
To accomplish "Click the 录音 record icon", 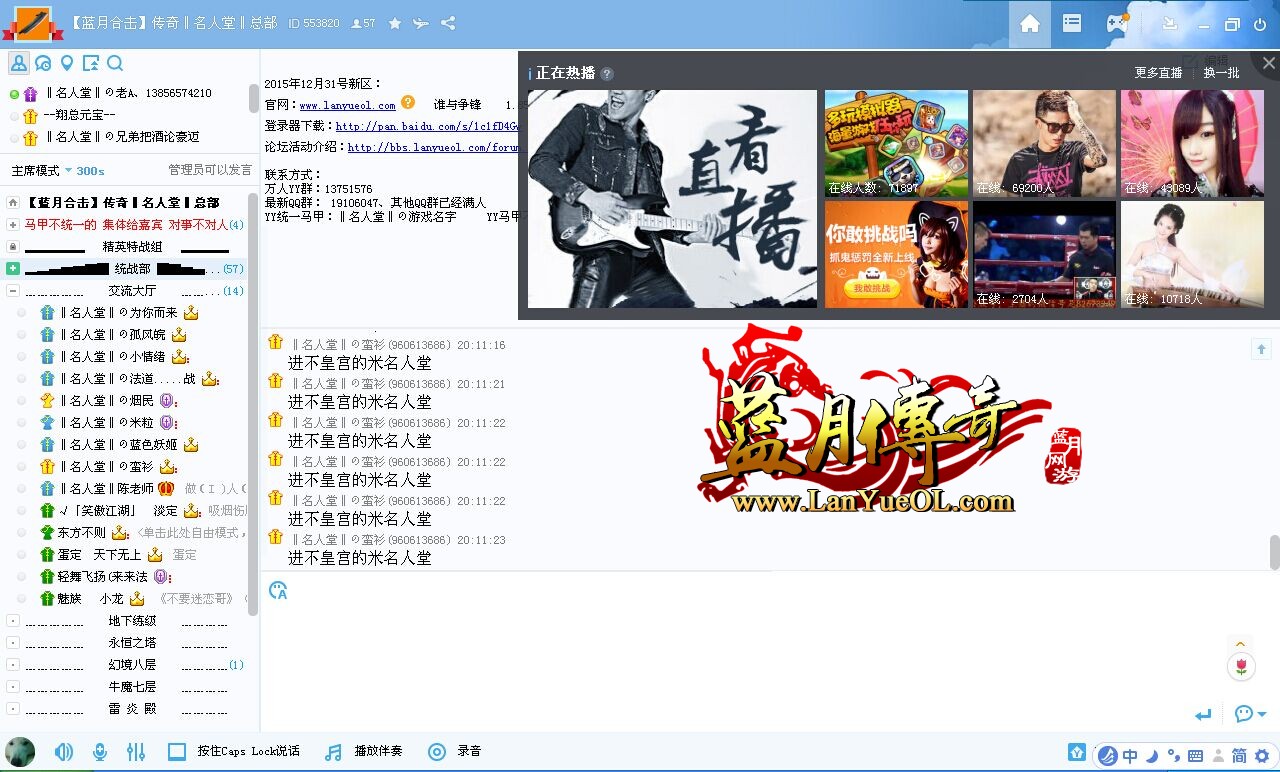I will 437,752.
